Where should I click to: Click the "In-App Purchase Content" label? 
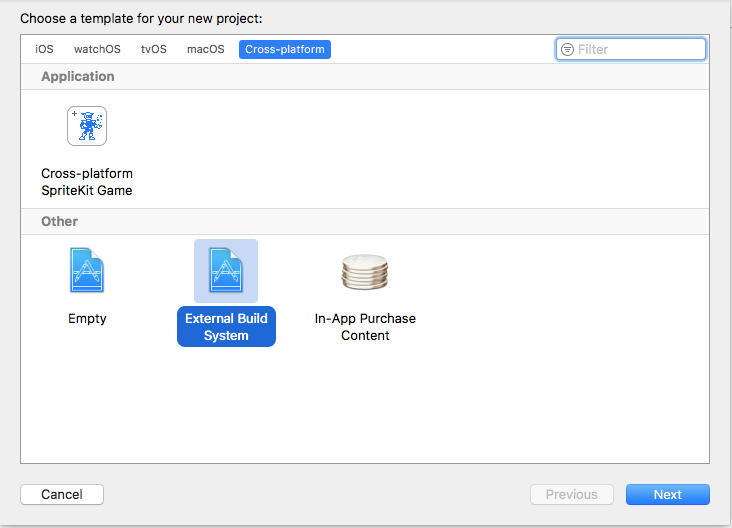pos(365,327)
